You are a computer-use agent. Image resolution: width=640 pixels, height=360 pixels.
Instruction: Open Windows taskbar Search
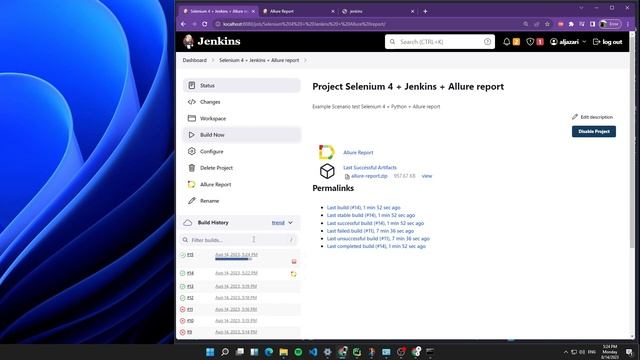point(224,352)
